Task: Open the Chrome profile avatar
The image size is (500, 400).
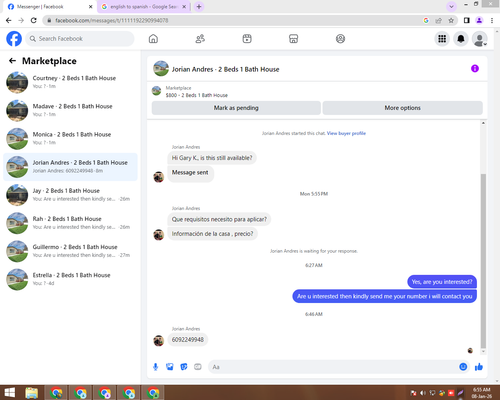Action: (479, 20)
